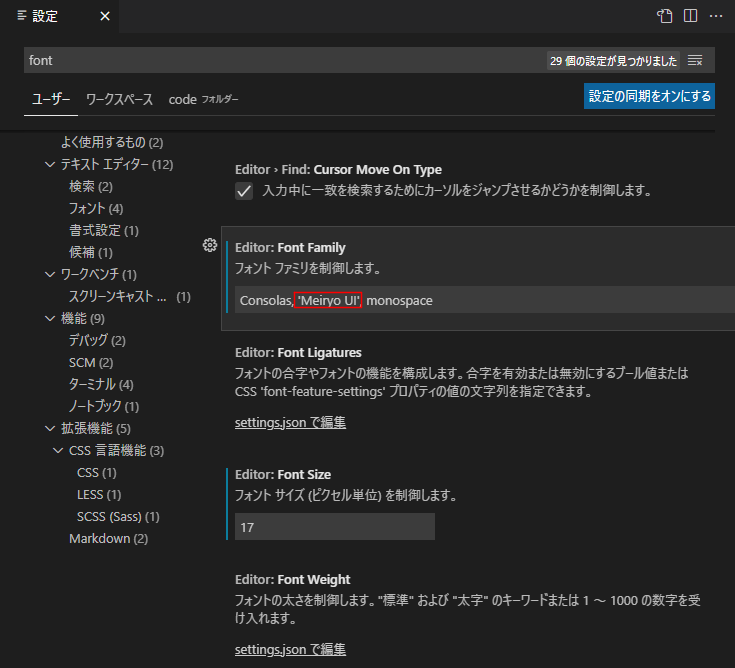This screenshot has width=735, height=668.
Task: Open settings JSON file icon
Action: pos(664,16)
